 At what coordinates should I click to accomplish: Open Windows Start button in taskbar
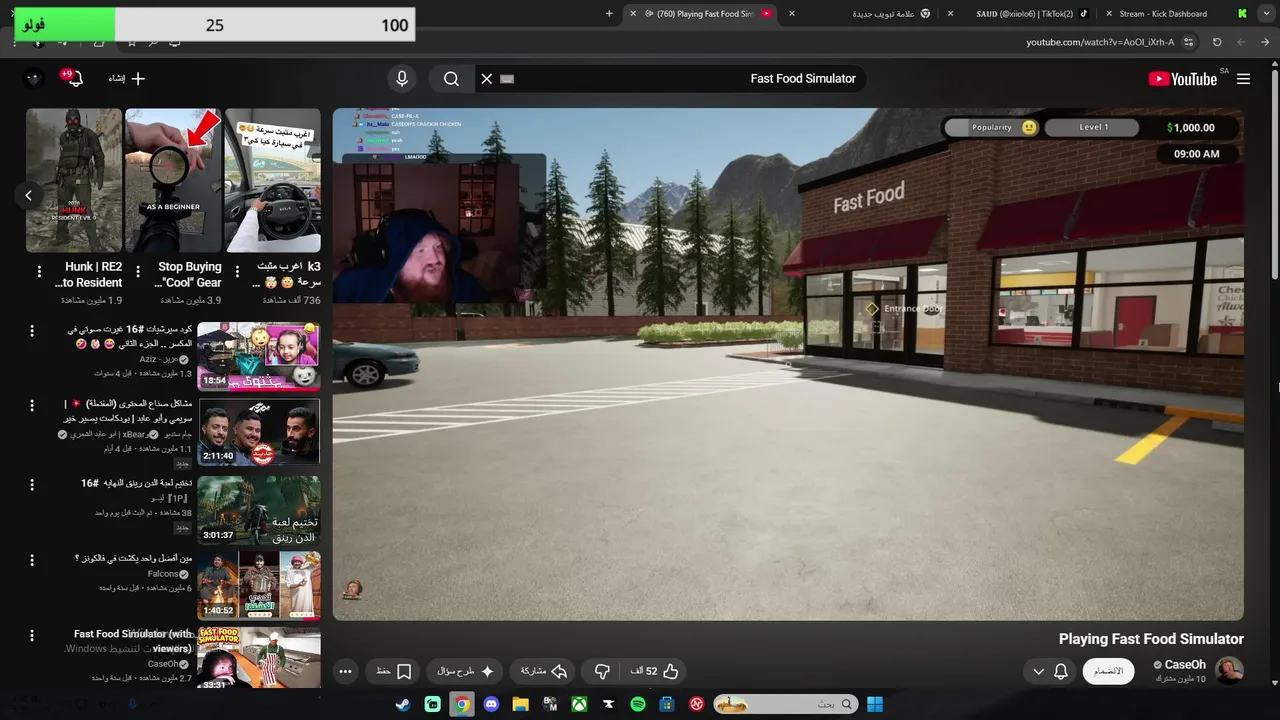coord(875,704)
